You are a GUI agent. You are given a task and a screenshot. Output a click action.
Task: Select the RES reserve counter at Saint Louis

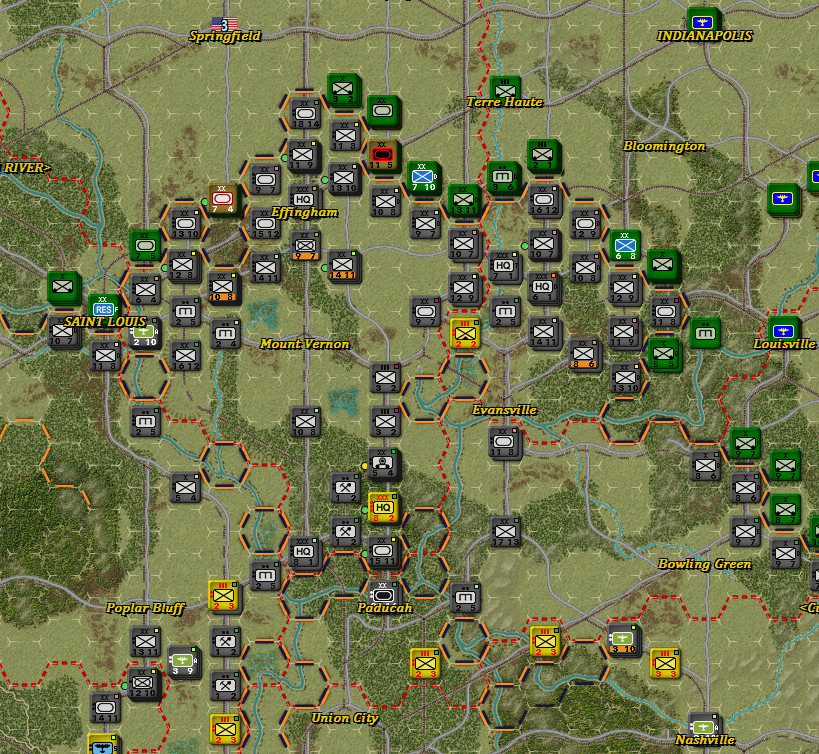[x=103, y=308]
